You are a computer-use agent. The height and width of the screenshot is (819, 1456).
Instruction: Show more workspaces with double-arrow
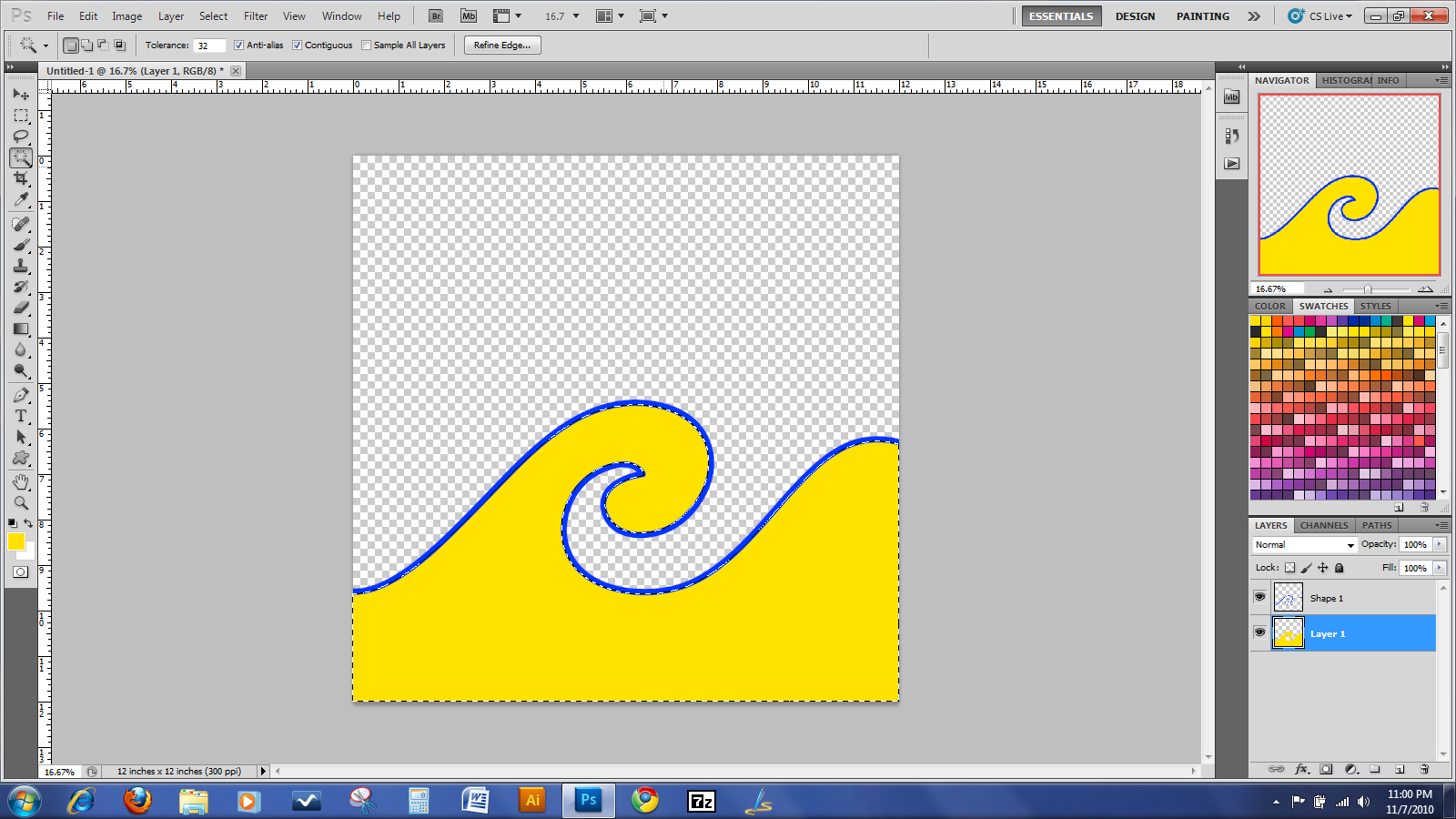(x=1254, y=16)
